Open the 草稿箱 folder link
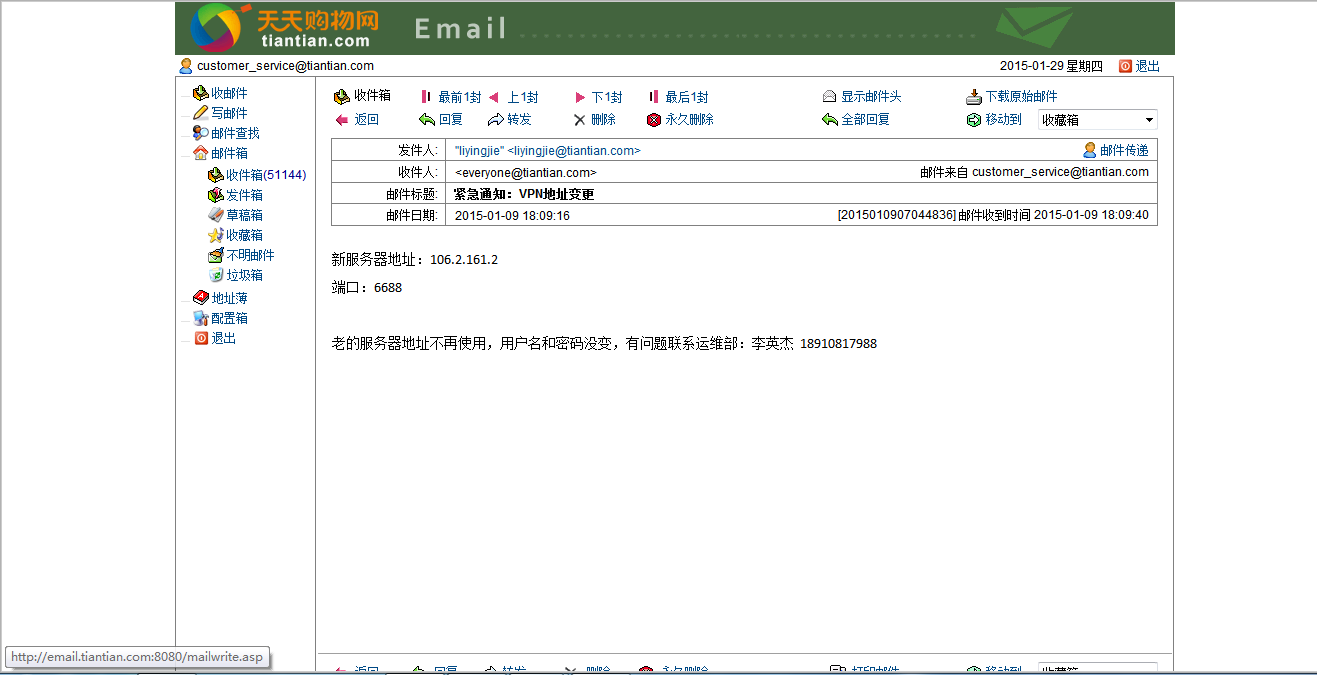 click(x=245, y=215)
